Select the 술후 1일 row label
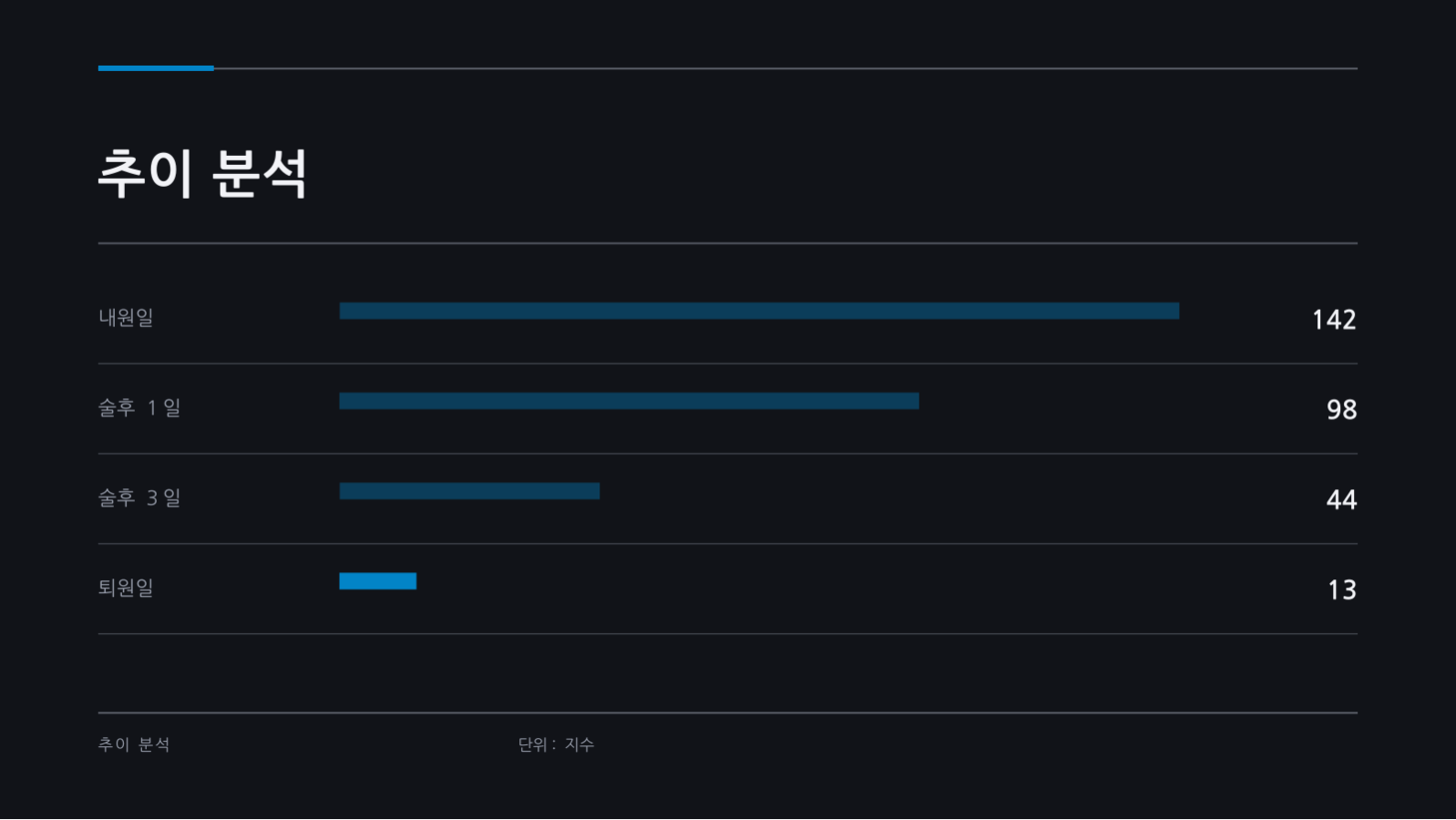 [x=139, y=407]
